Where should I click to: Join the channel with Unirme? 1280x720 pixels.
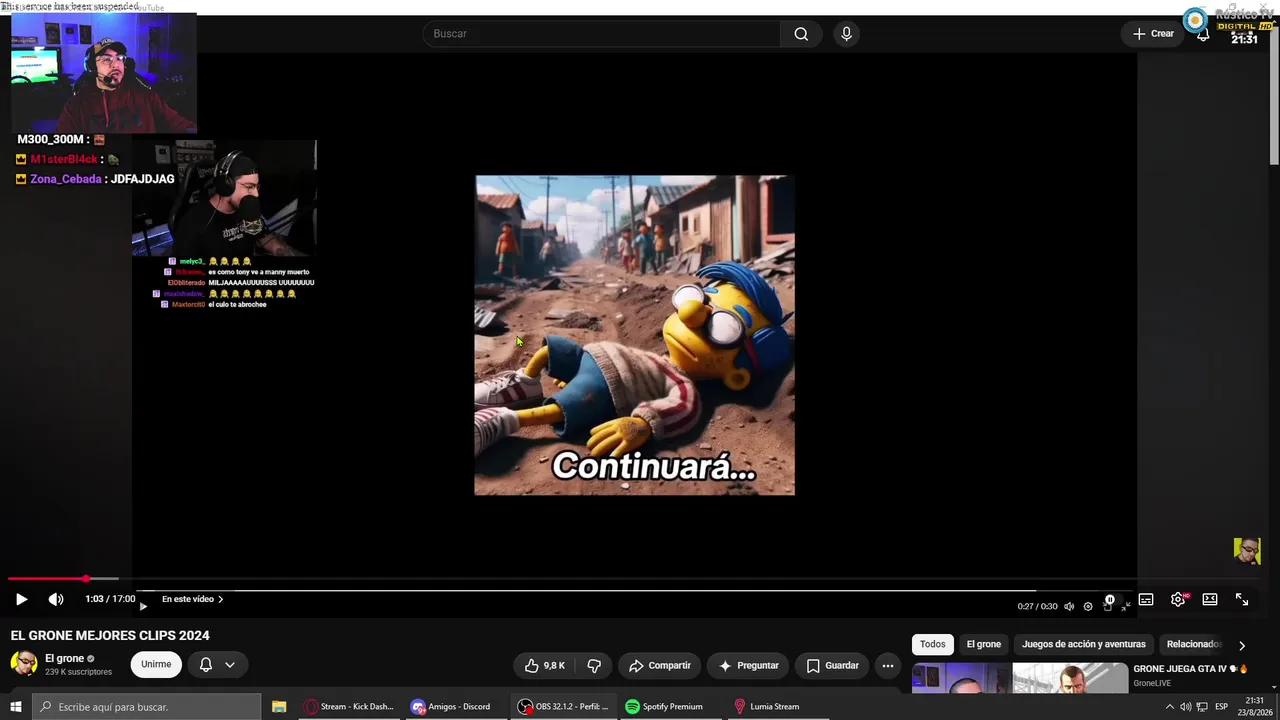click(x=156, y=664)
